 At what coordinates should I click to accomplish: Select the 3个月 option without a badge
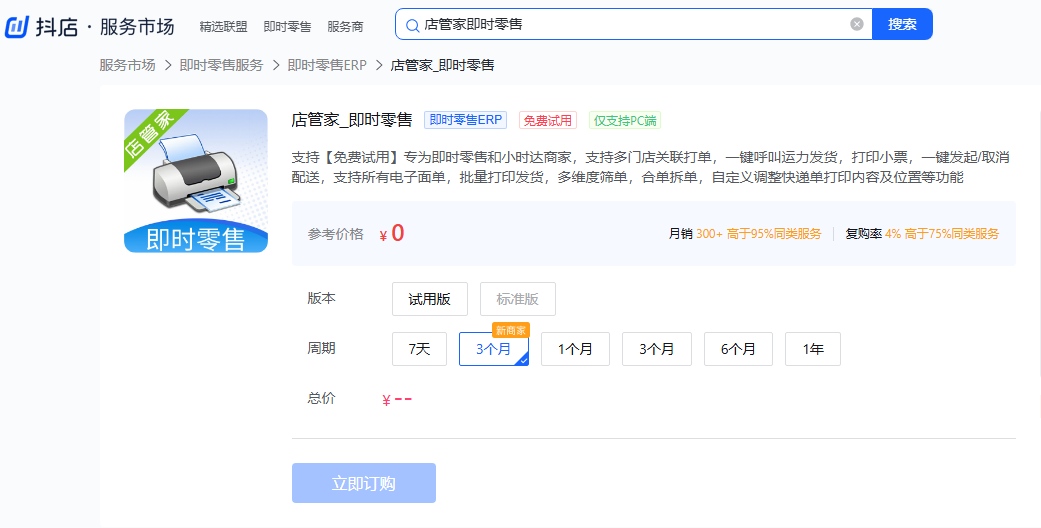(657, 349)
